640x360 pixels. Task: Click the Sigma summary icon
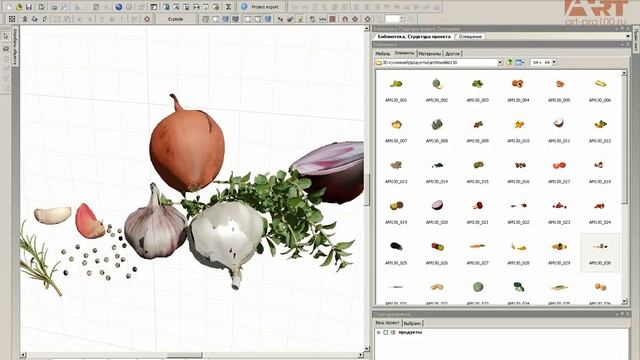[x=229, y=7]
